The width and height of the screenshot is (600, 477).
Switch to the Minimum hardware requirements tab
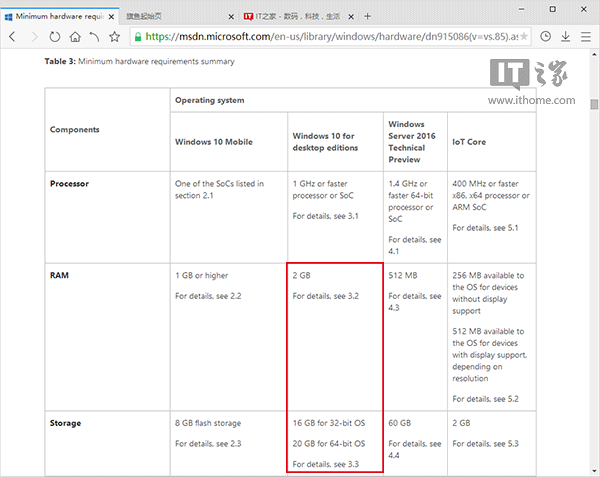click(x=59, y=16)
